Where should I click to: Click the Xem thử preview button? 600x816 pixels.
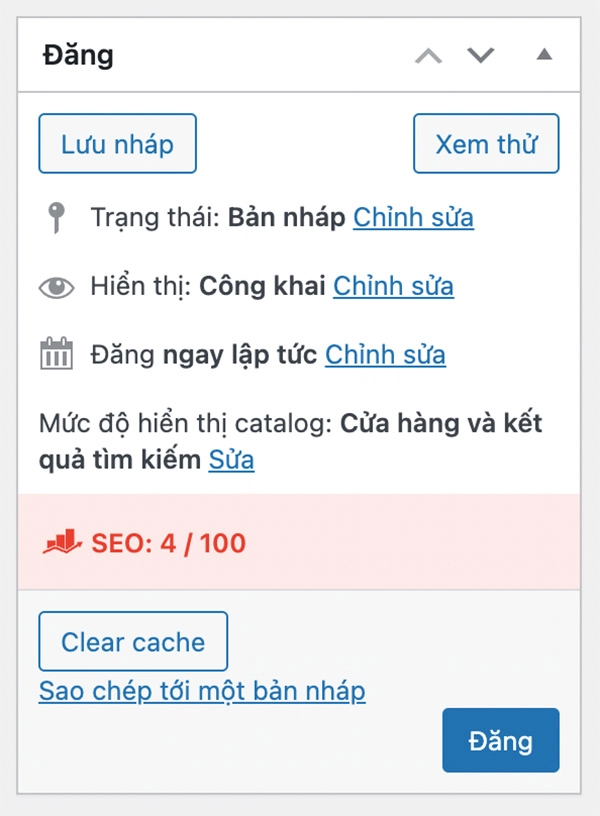(x=486, y=144)
